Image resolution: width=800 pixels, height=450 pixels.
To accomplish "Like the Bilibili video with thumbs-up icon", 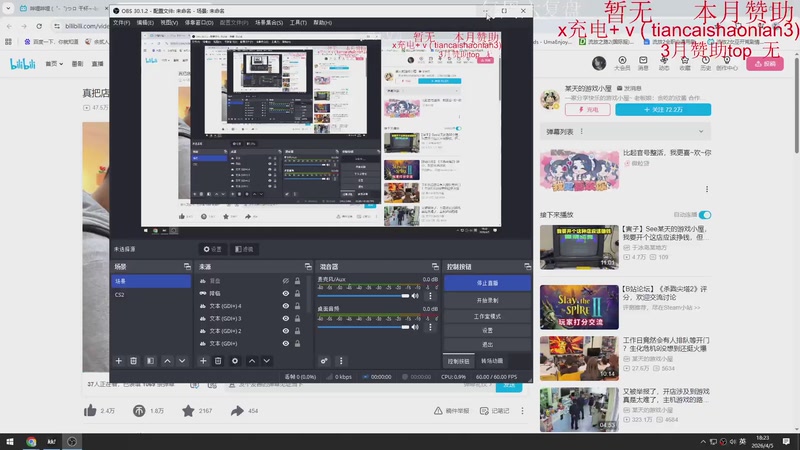I will [90, 410].
